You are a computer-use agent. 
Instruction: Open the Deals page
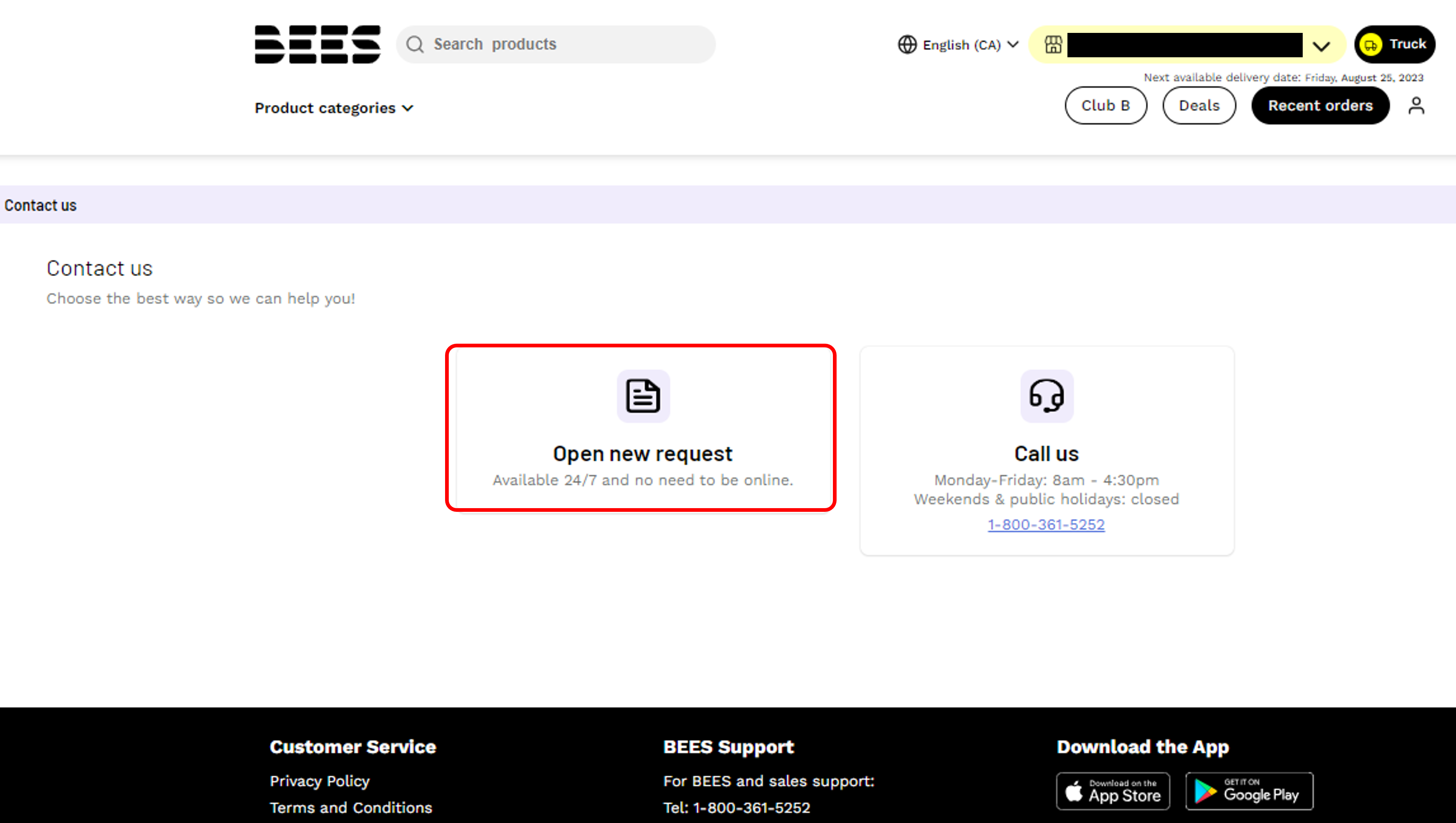(x=1199, y=105)
